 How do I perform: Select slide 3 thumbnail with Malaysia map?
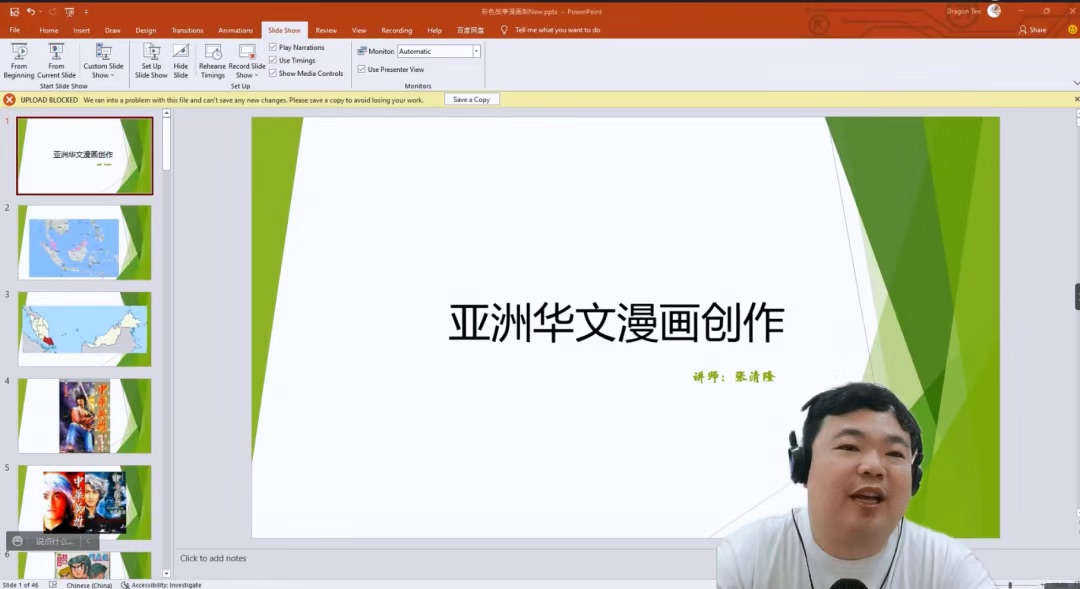[x=85, y=329]
